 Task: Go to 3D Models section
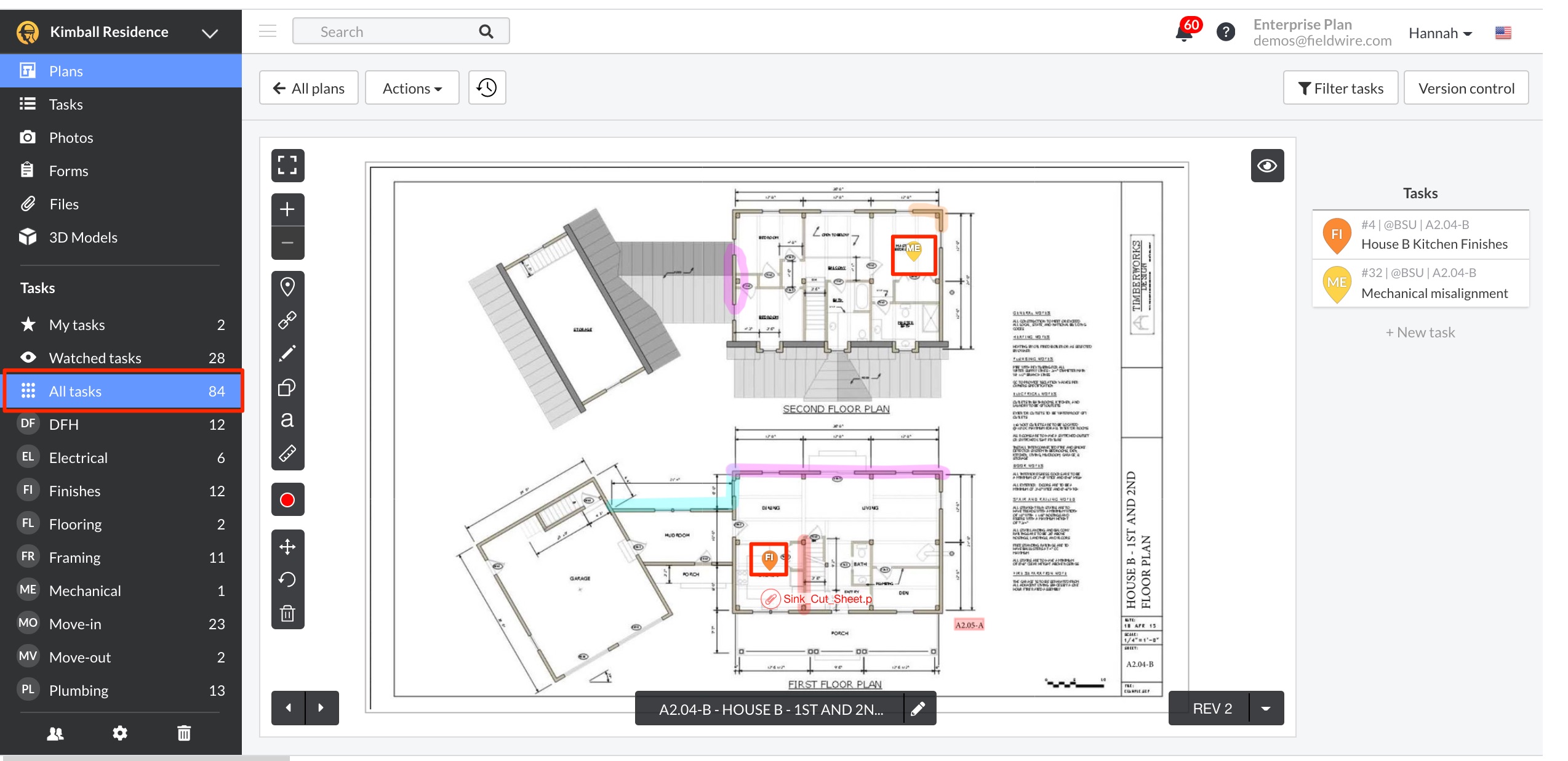[x=83, y=237]
